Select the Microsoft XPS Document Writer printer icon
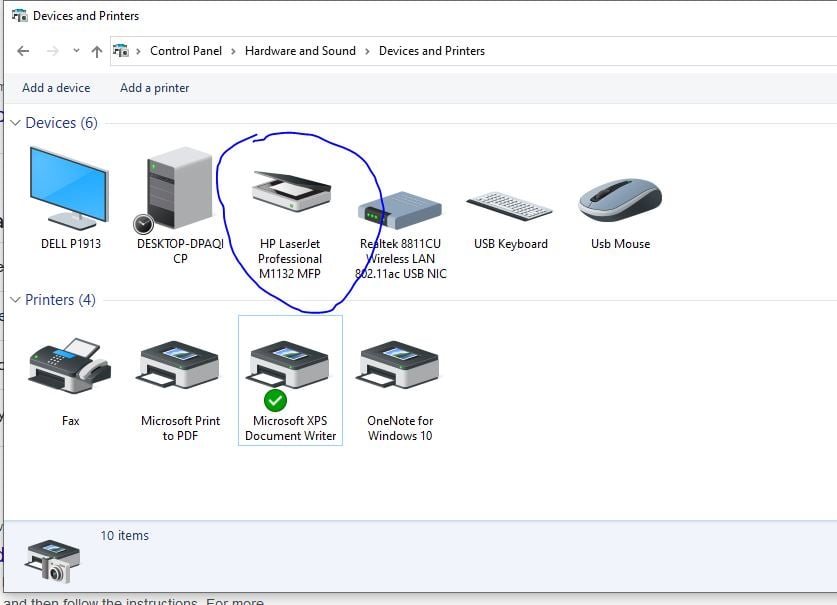 click(x=289, y=365)
